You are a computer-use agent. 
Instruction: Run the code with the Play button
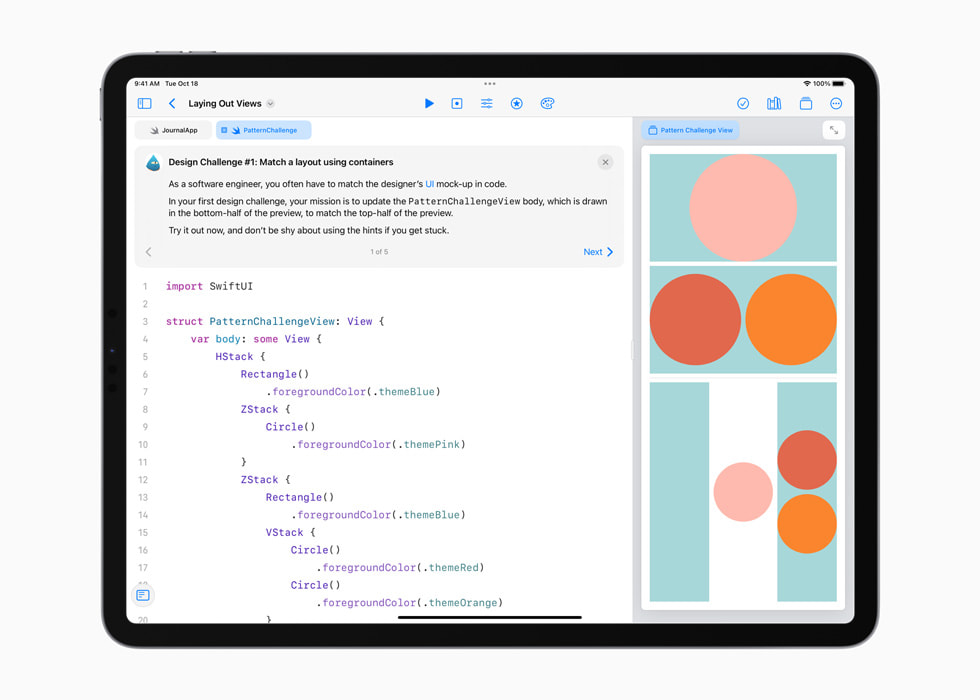pyautogui.click(x=429, y=103)
